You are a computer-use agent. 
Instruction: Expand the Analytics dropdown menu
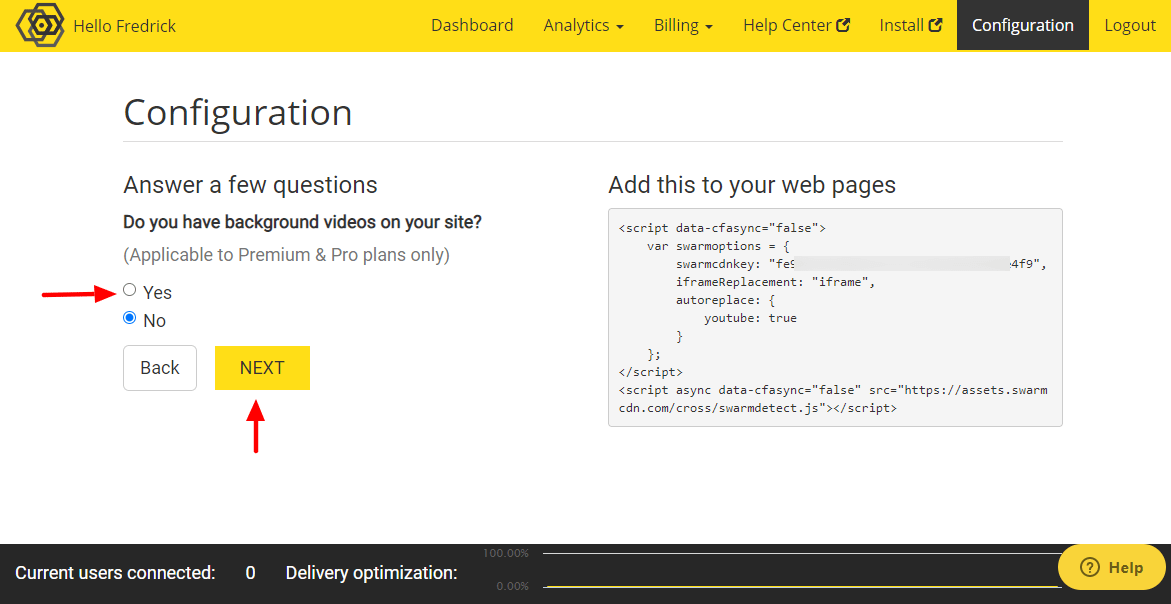(x=583, y=25)
